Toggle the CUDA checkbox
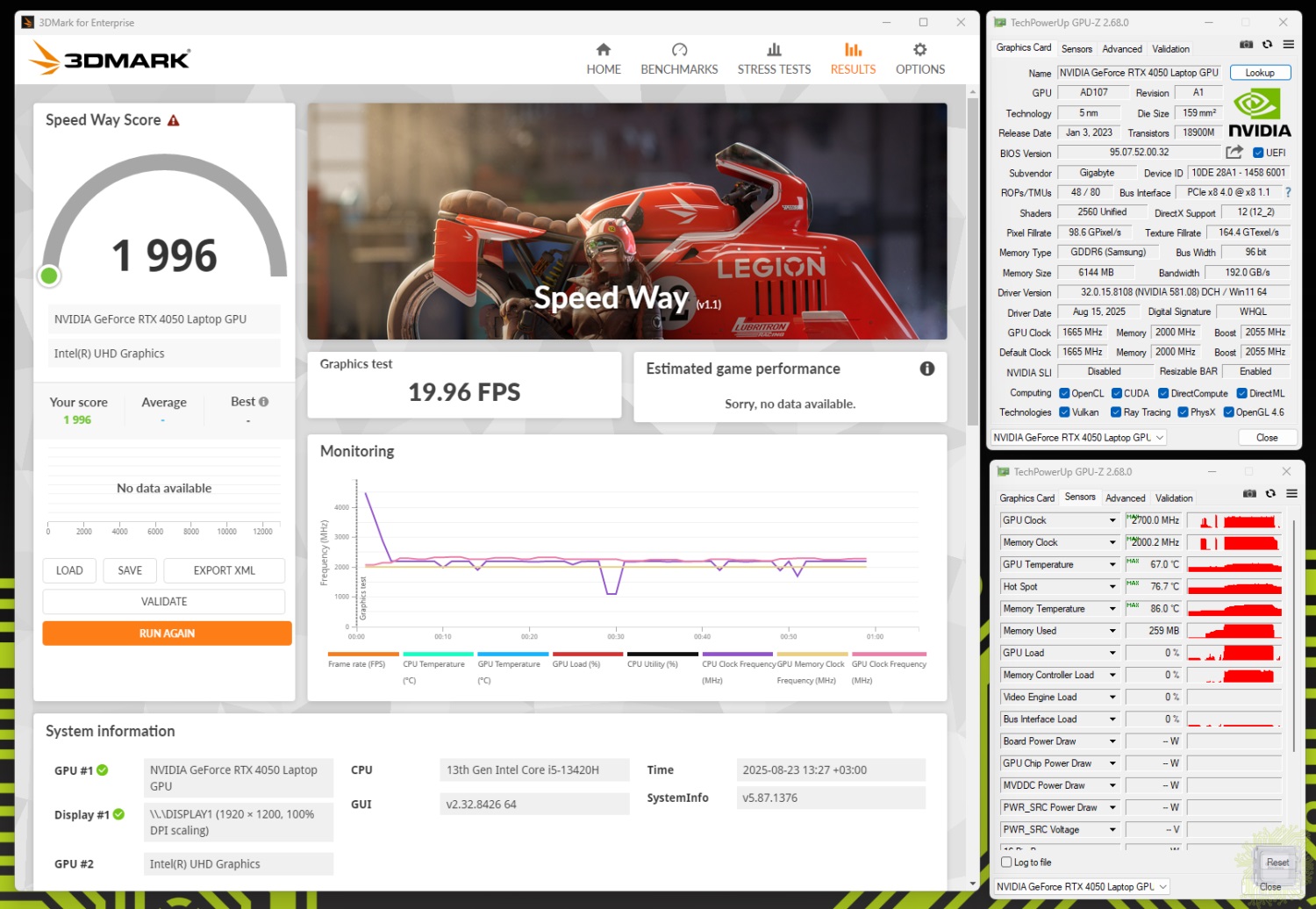 click(1117, 393)
